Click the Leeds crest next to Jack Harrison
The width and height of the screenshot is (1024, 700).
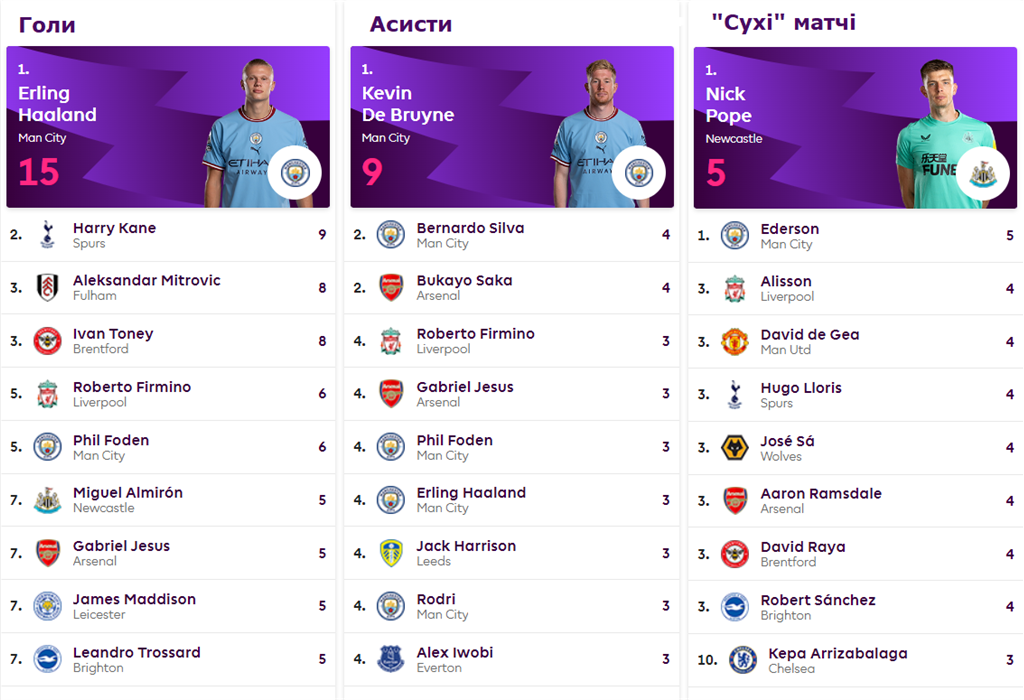point(391,553)
